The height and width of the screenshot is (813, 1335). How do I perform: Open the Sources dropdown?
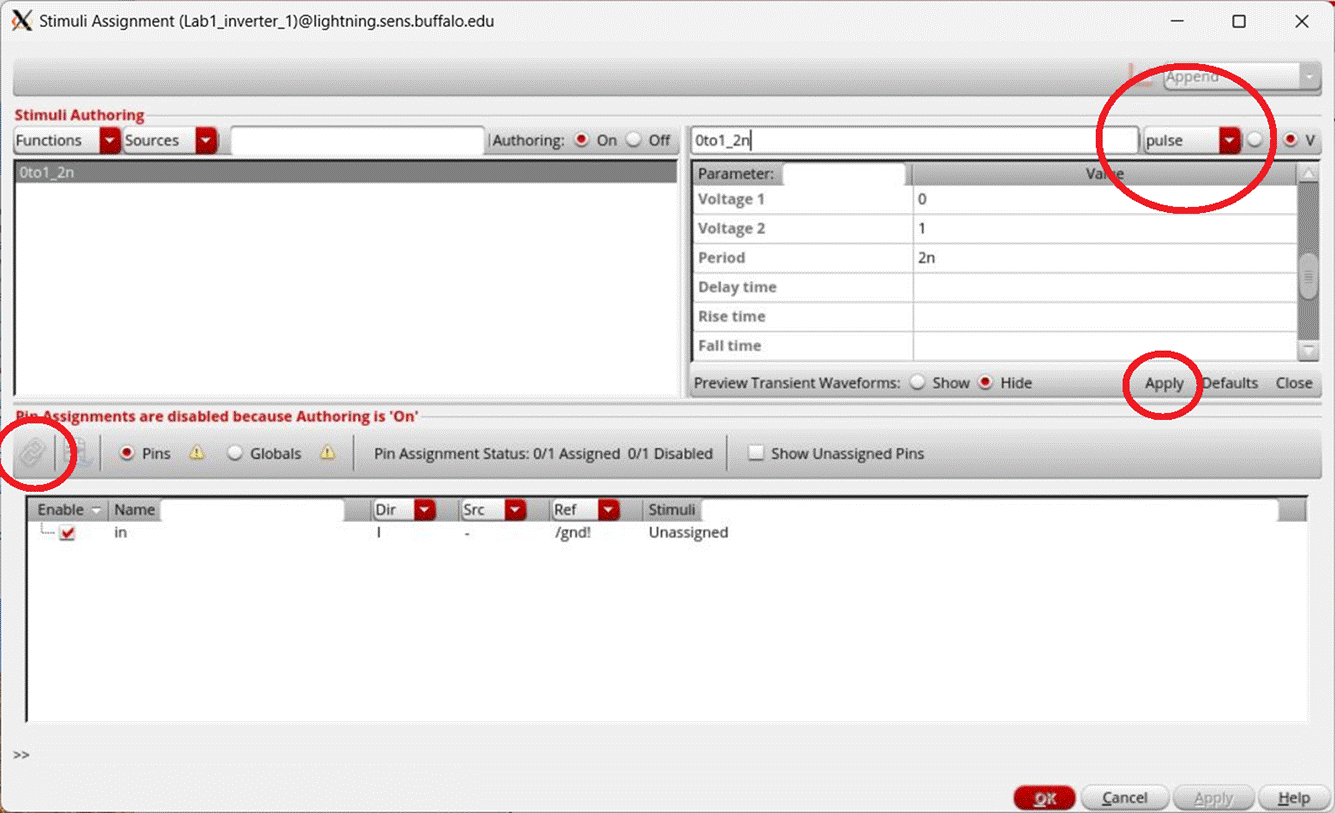(206, 141)
